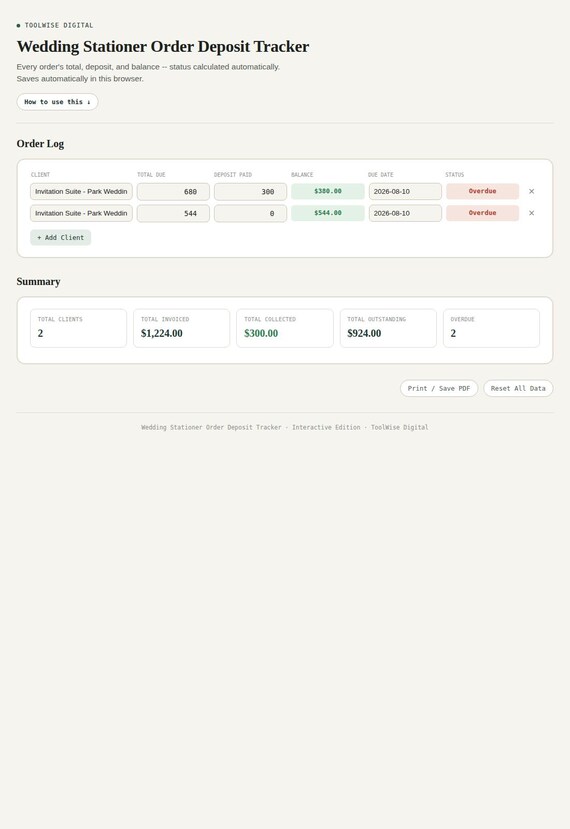The image size is (570, 829).
Task: Click the Overdue count card in Summary
Action: click(x=491, y=328)
